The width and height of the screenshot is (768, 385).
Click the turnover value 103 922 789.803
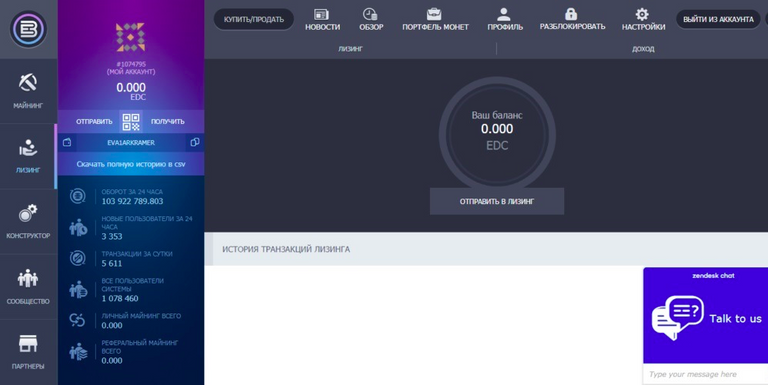(x=132, y=201)
